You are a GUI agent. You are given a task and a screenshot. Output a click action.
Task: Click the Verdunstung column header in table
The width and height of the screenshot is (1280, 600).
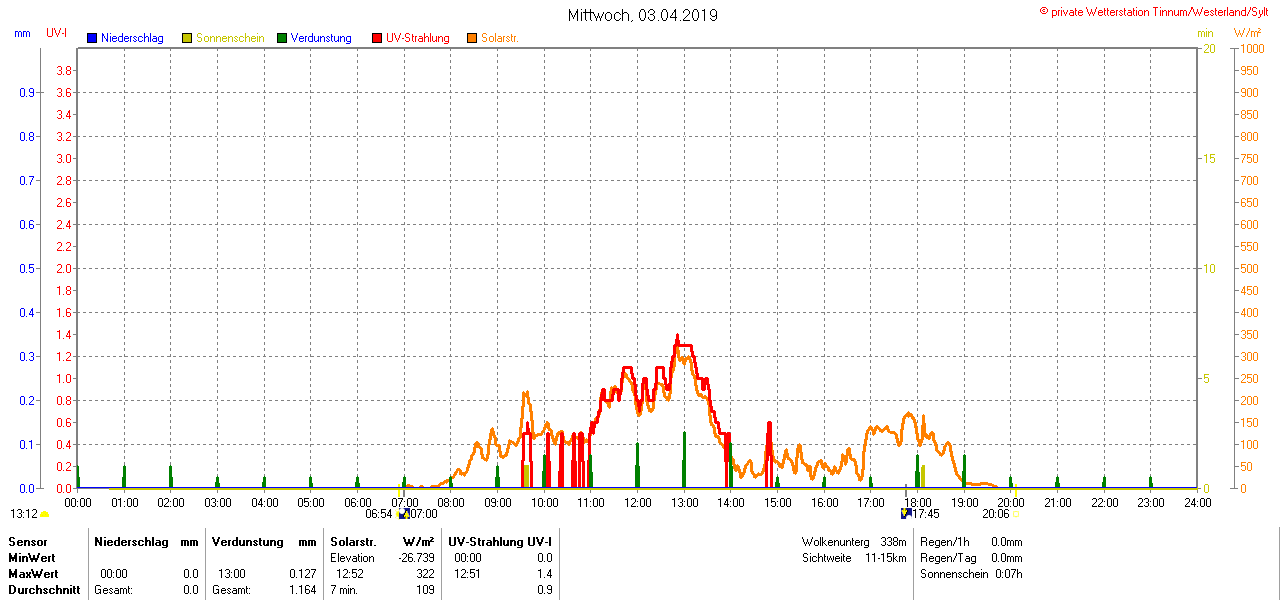[246, 541]
